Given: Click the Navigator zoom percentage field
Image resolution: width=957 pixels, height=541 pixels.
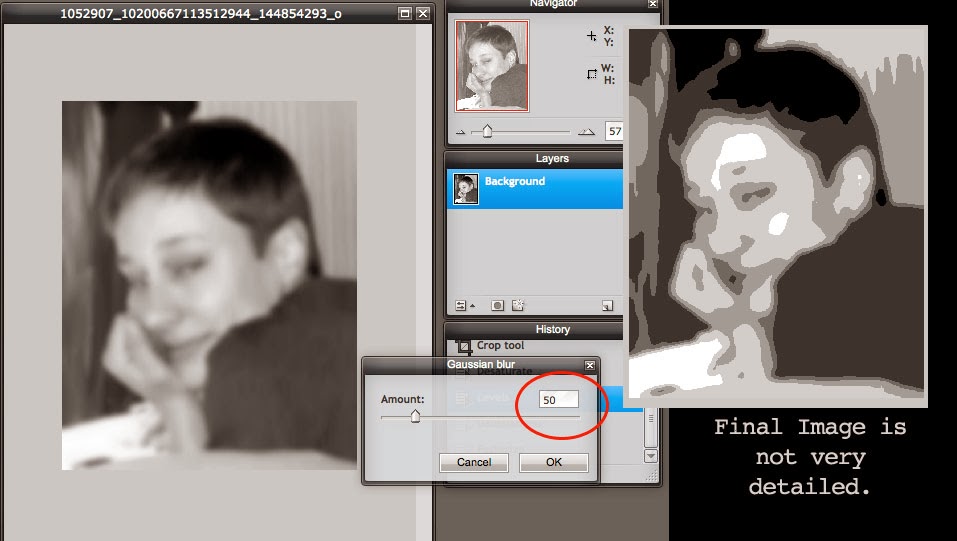Looking at the screenshot, I should (x=614, y=131).
